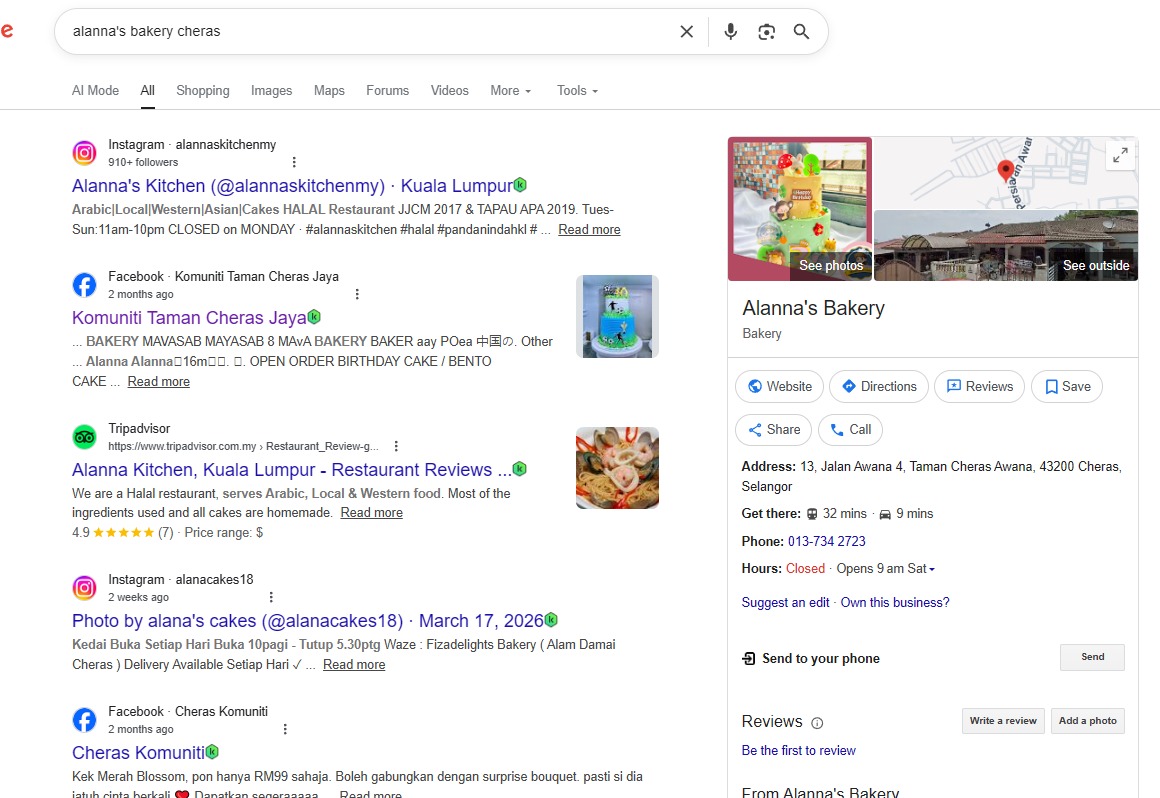1160x798 pixels.
Task: Get Directions to Alanna's Bakery
Action: point(878,386)
